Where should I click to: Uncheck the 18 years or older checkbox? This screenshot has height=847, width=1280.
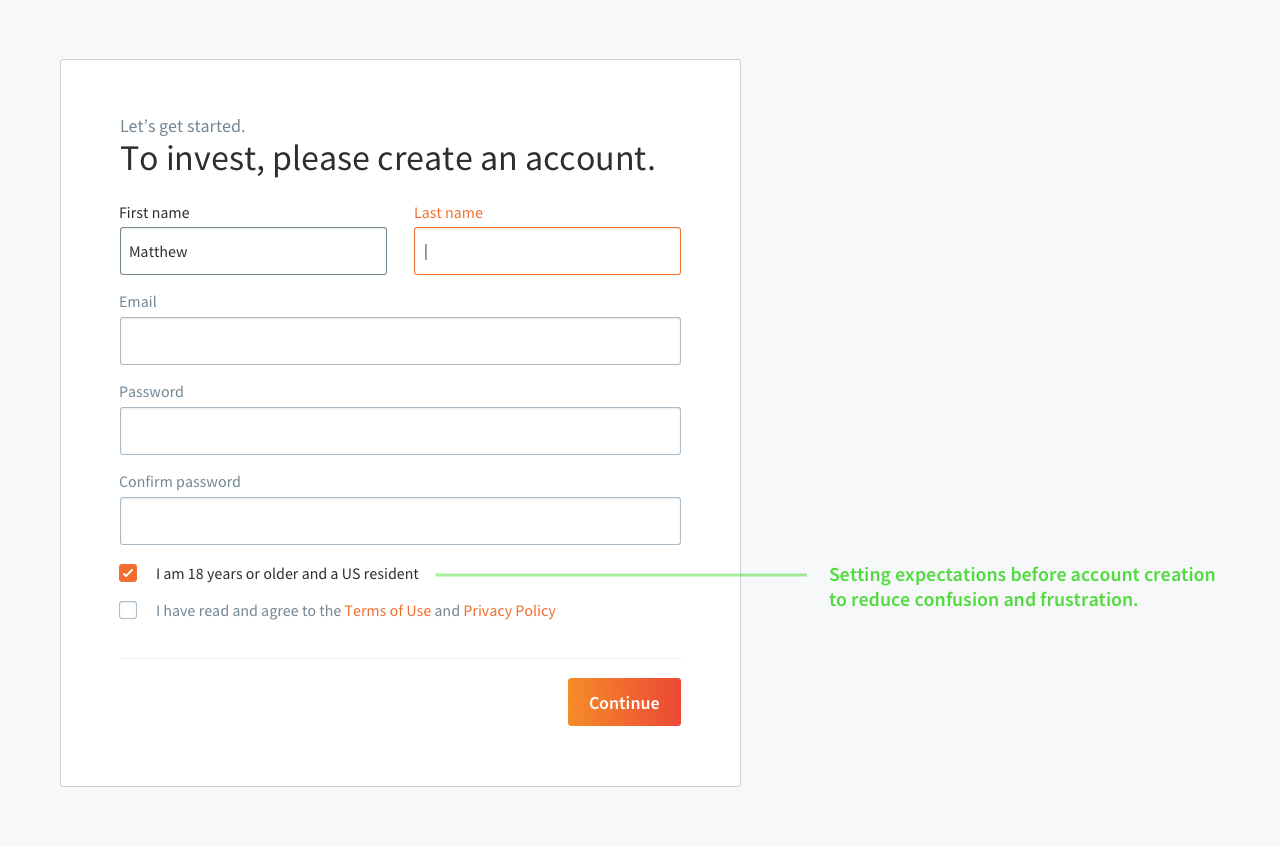pyautogui.click(x=128, y=573)
